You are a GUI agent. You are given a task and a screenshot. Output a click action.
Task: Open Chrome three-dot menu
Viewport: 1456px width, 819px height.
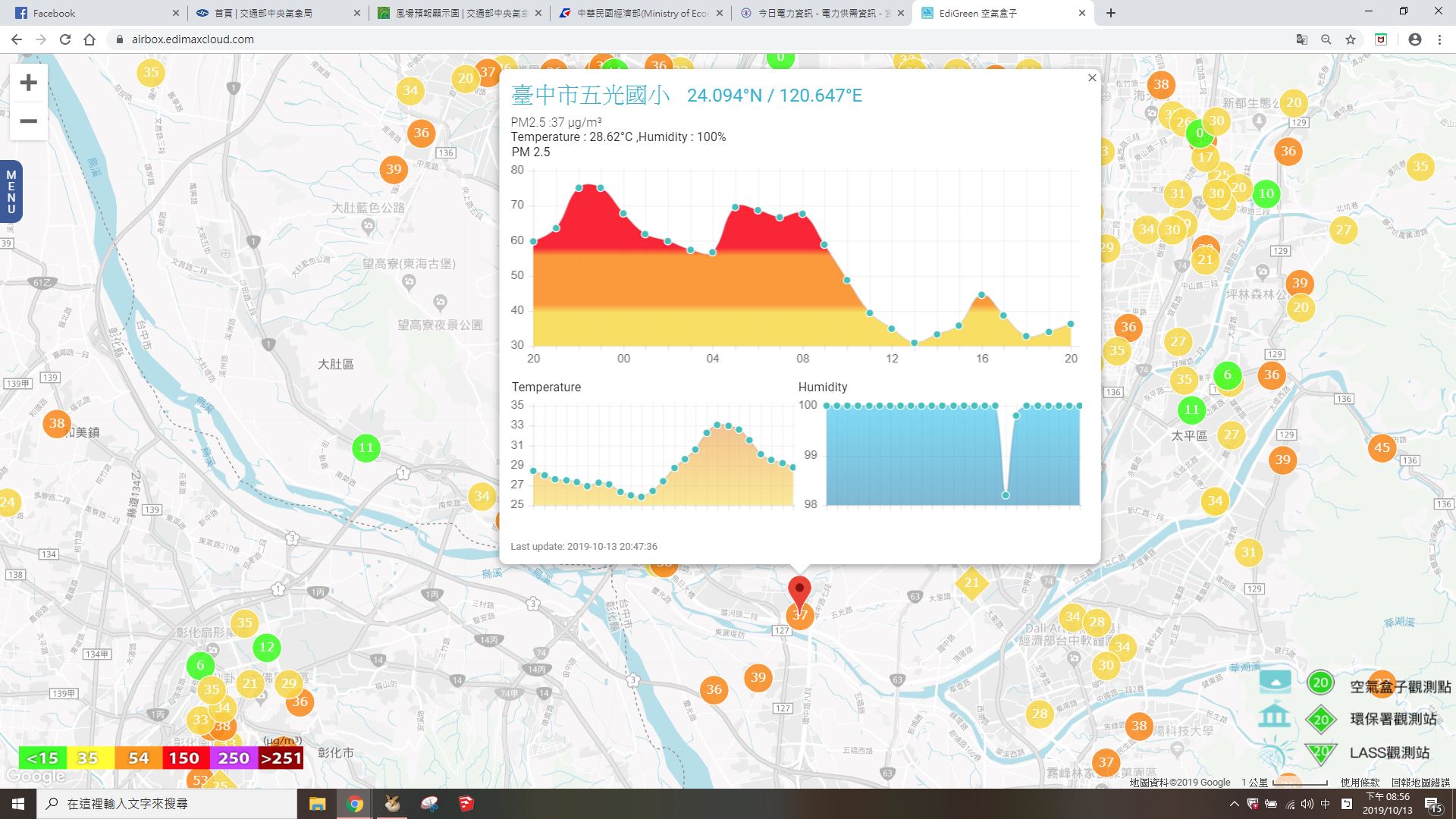[x=1439, y=39]
